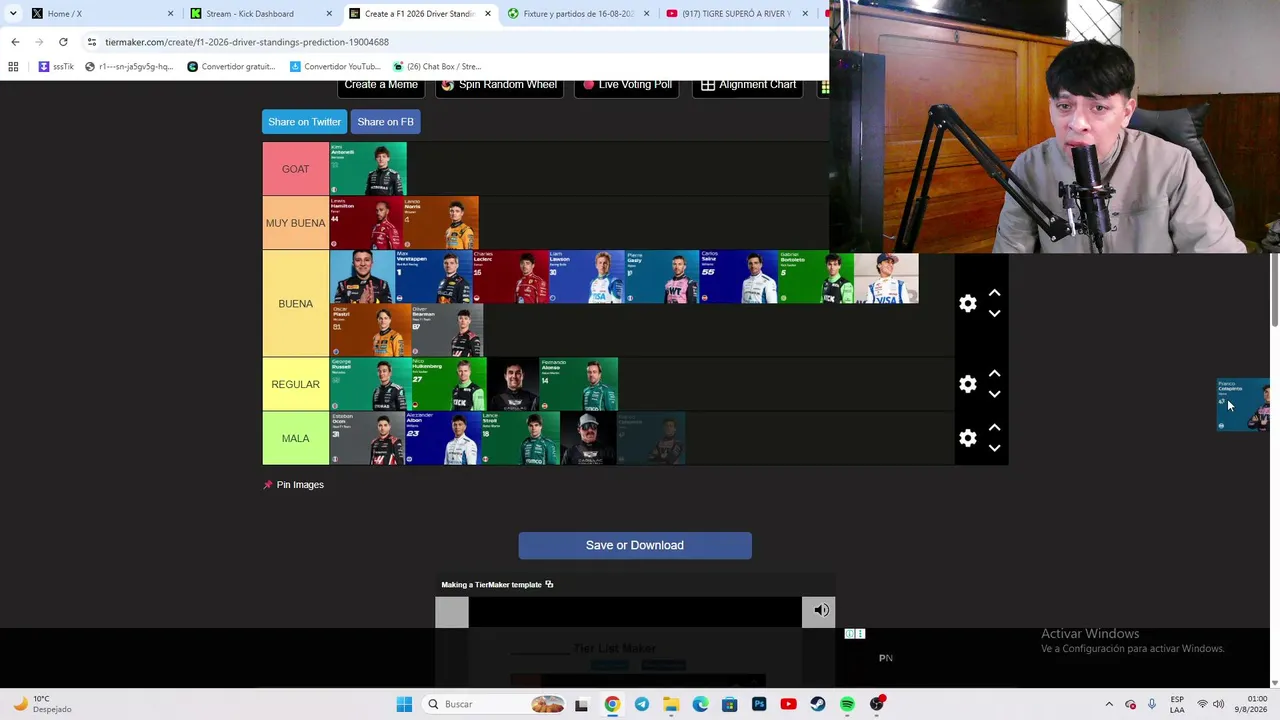Select Gabriel Bortoleto driver card
This screenshot has width=1280, height=720.
816,277
